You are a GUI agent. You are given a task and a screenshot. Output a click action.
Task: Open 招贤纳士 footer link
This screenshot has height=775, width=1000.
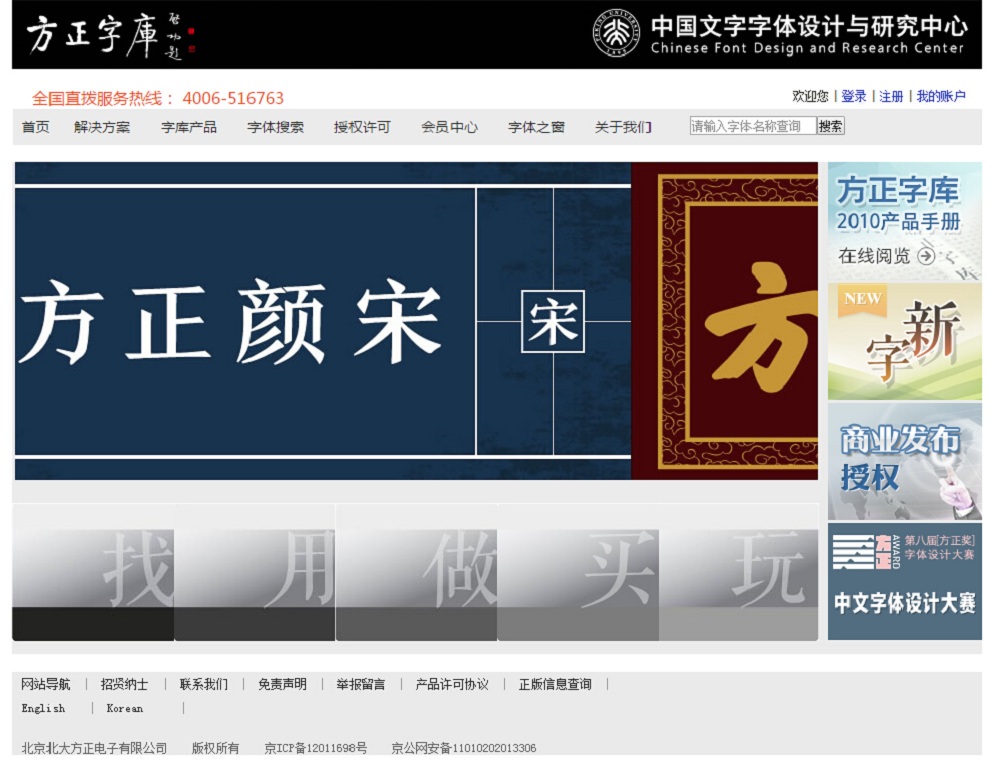pyautogui.click(x=124, y=684)
